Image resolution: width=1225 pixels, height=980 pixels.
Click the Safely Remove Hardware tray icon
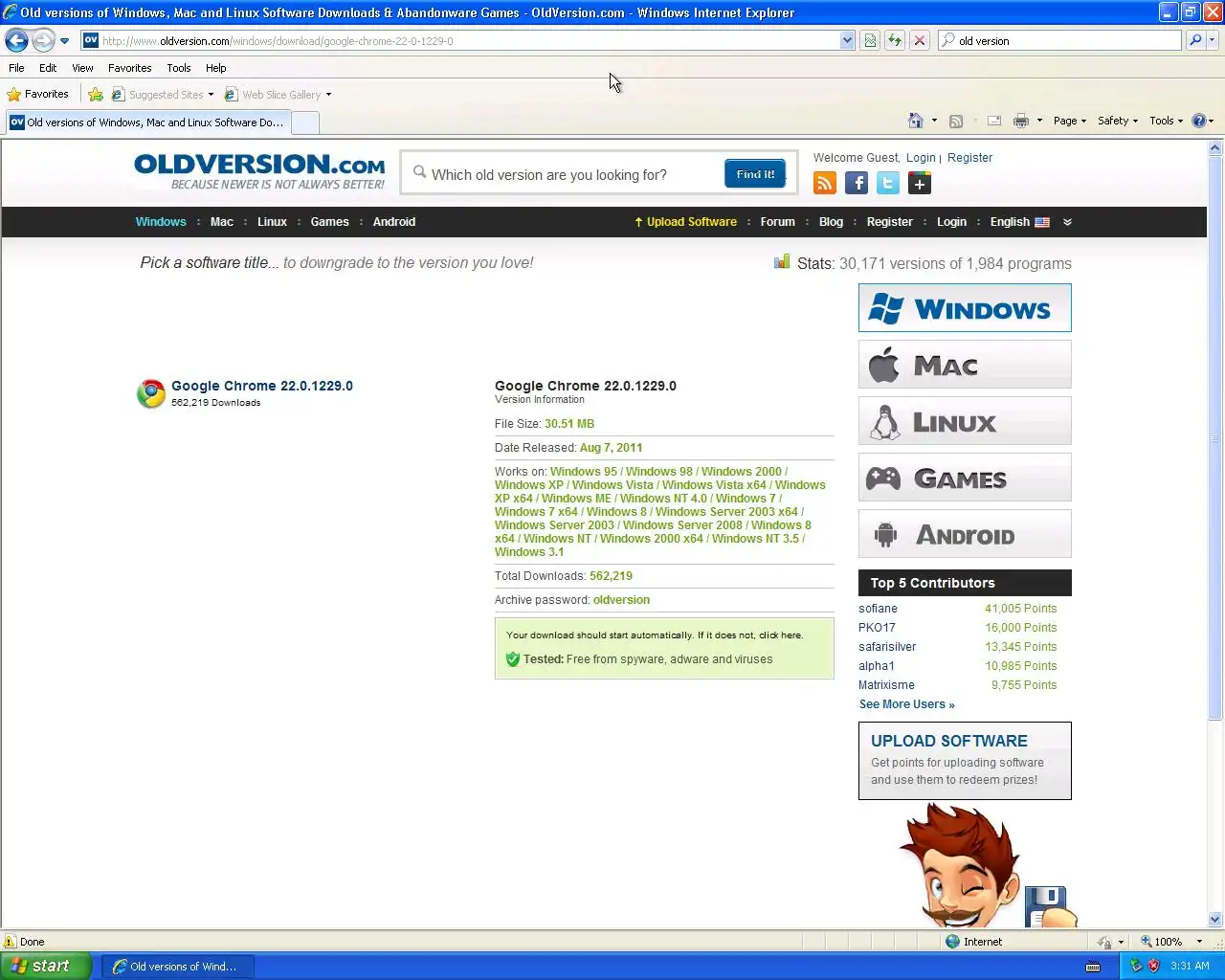click(x=1136, y=966)
